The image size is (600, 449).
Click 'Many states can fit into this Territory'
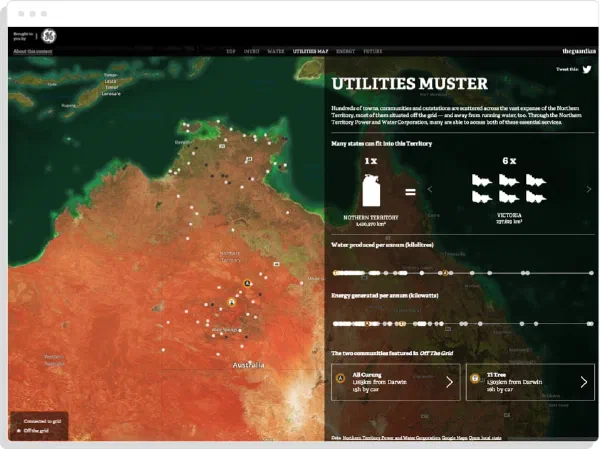click(382, 144)
